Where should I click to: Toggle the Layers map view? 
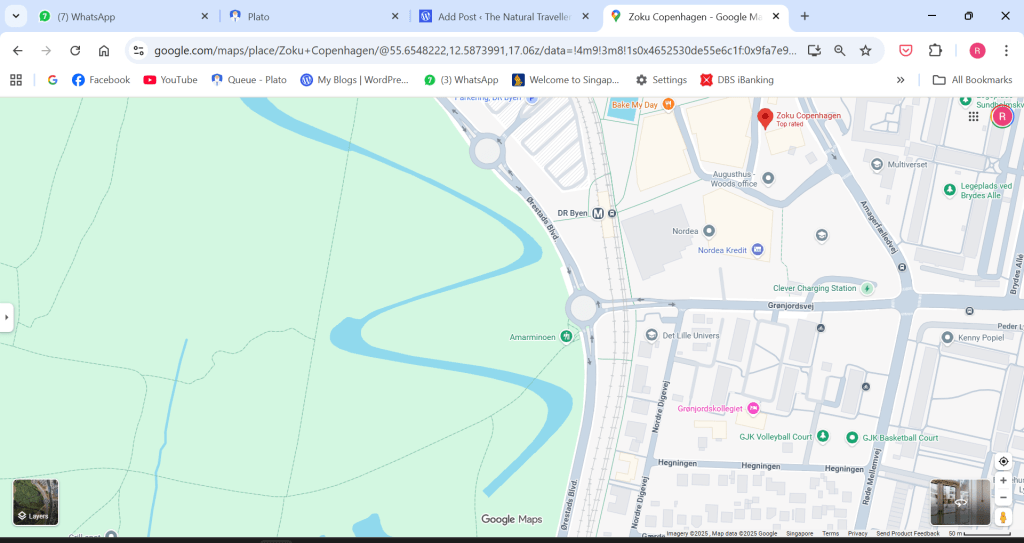pos(35,502)
